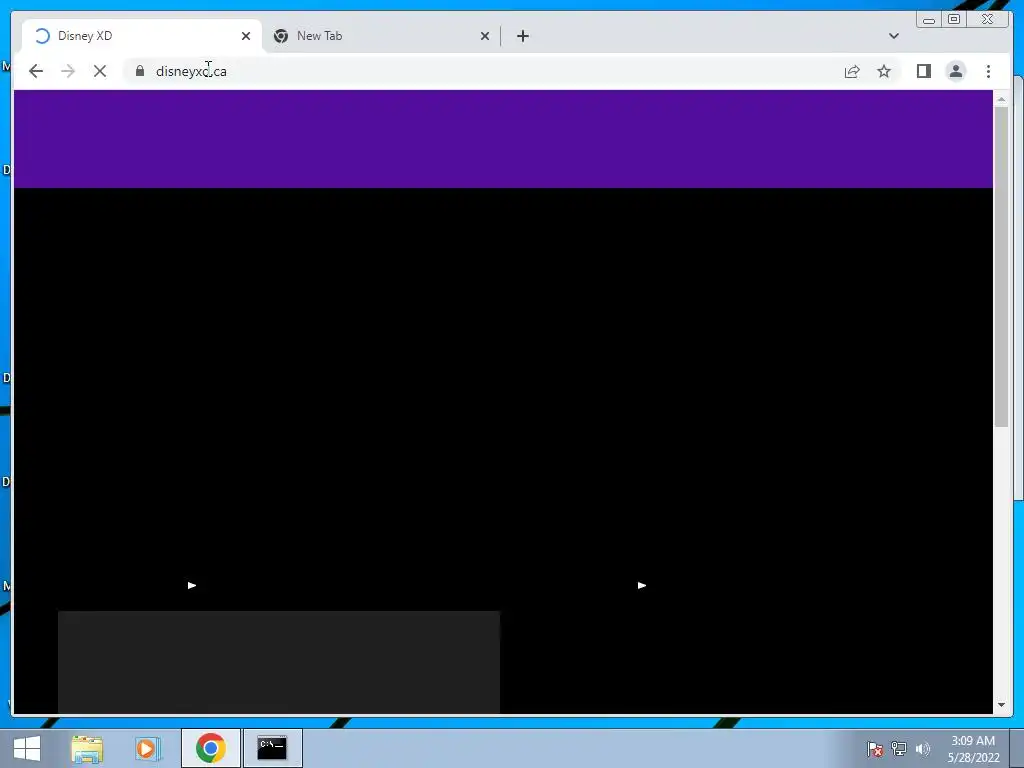This screenshot has width=1024, height=768.
Task: Click the taskbar clock showing 3:09 AM
Action: pyautogui.click(x=973, y=748)
